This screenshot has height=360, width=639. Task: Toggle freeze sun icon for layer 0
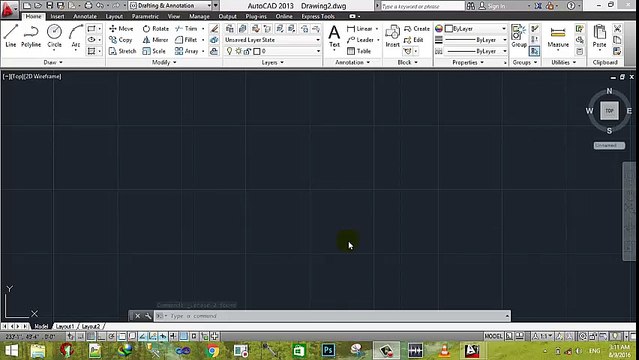pos(239,51)
